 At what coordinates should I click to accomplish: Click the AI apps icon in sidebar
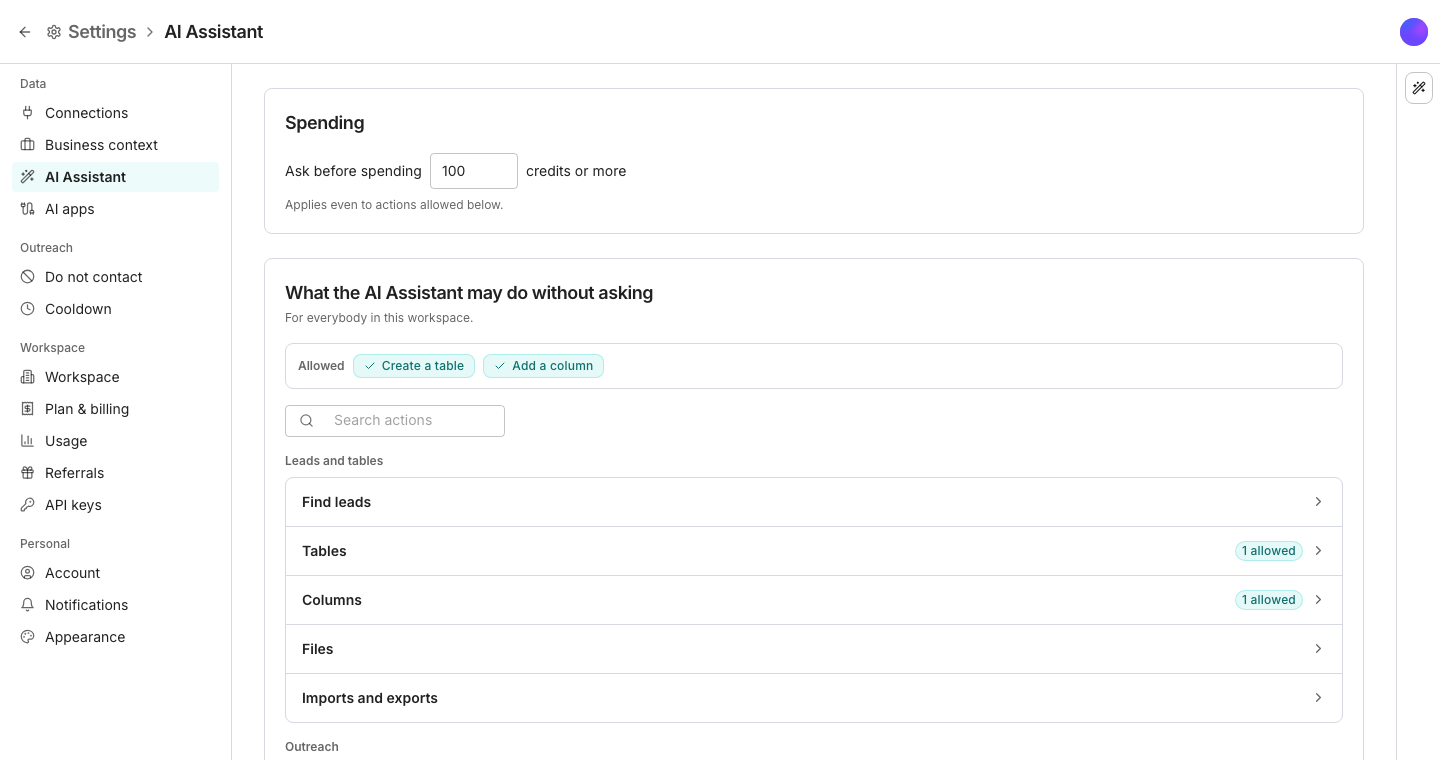pos(28,209)
